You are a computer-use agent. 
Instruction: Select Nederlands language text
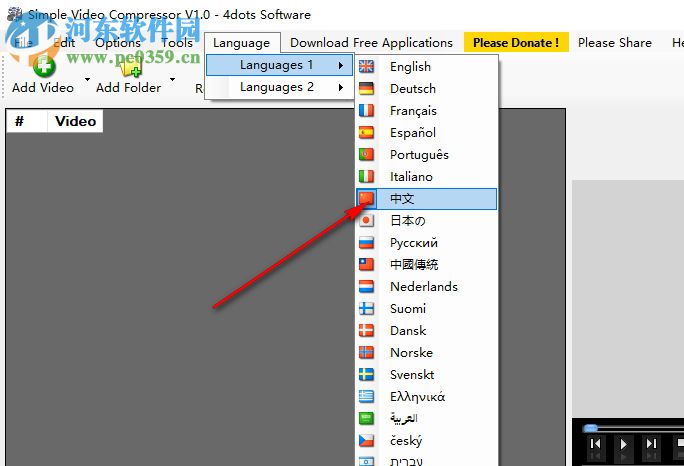[x=424, y=287]
